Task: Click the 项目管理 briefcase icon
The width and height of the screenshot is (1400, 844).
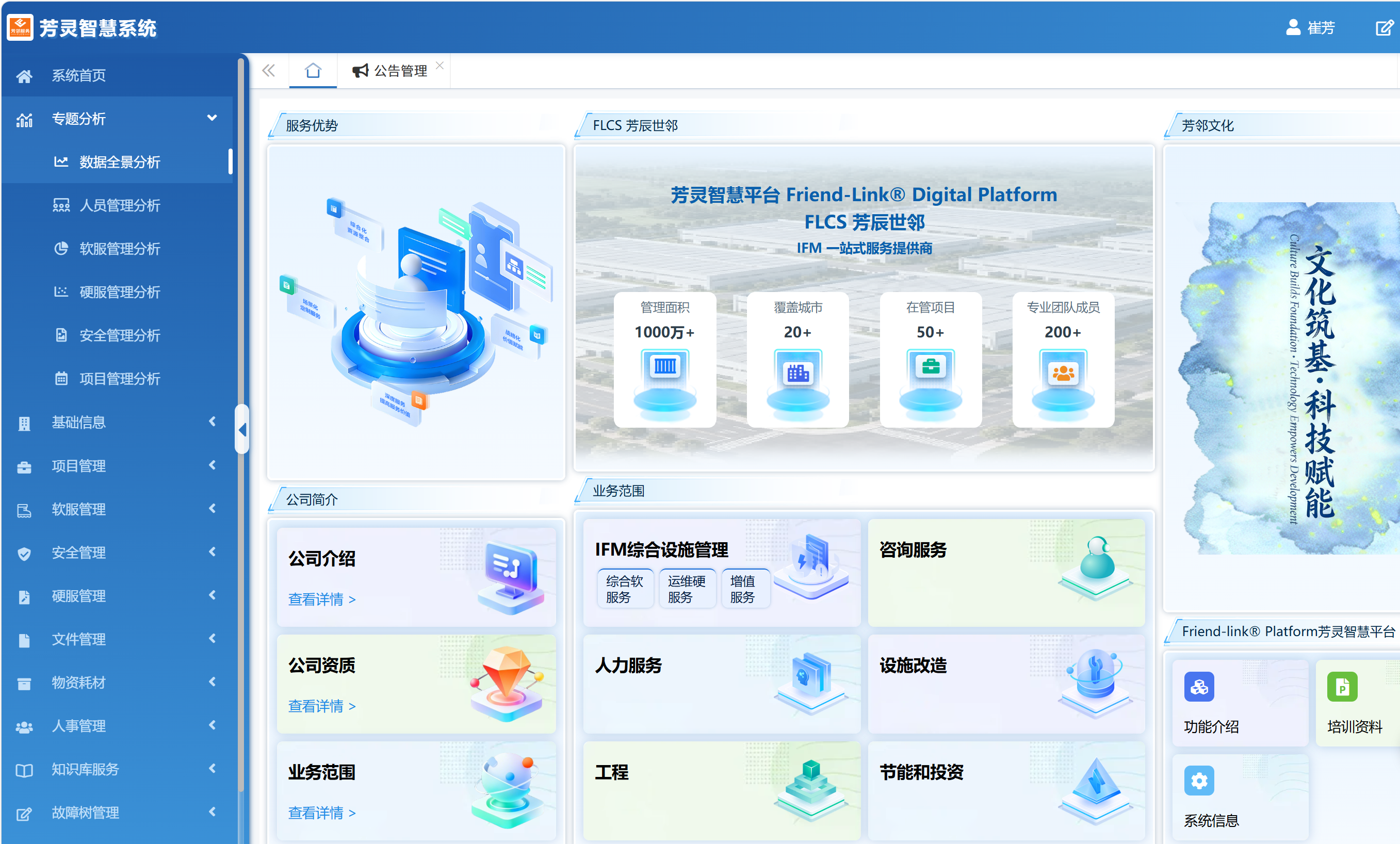Action: pyautogui.click(x=24, y=467)
